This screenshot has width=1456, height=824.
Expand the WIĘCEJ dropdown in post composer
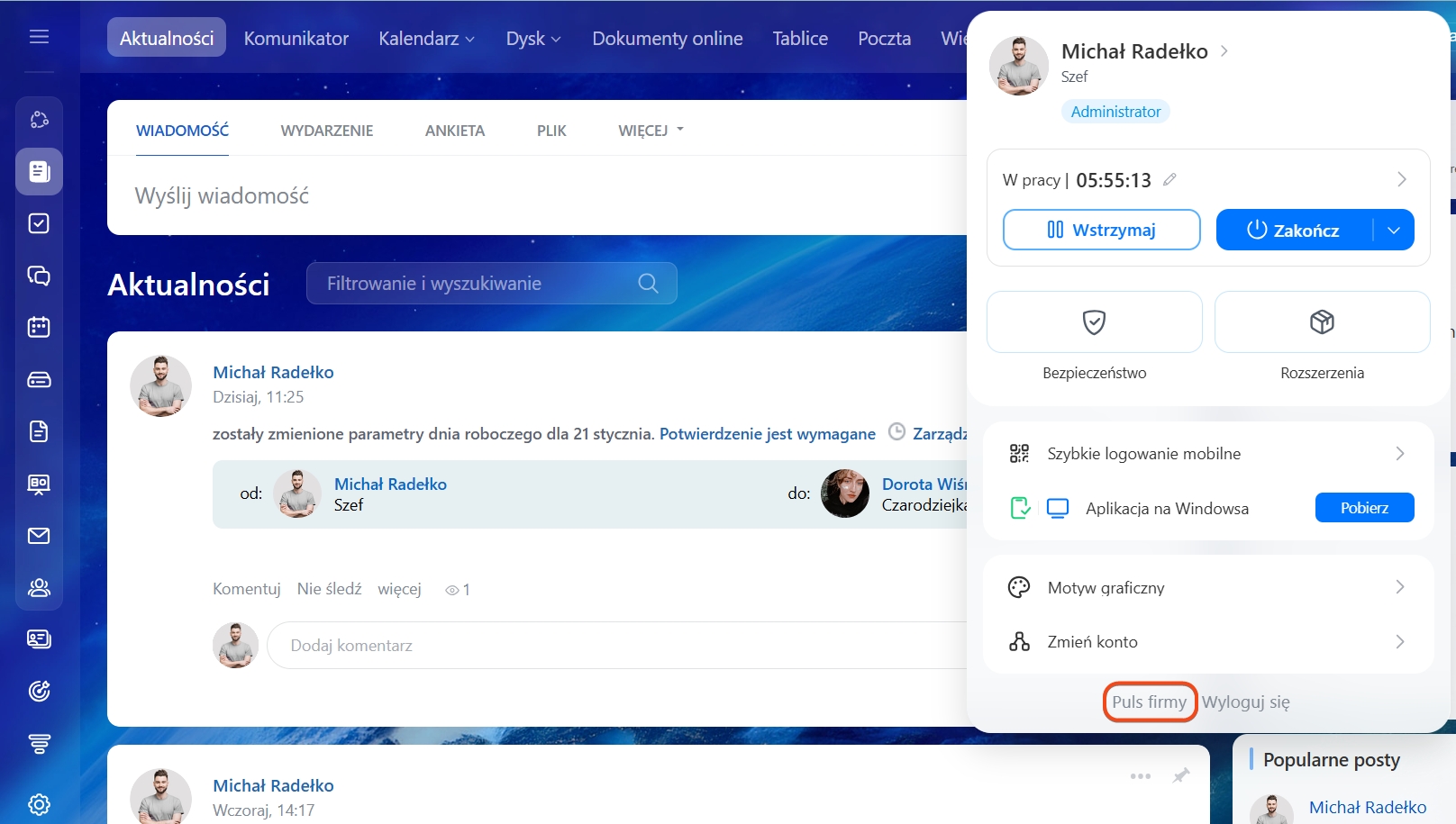point(651,131)
